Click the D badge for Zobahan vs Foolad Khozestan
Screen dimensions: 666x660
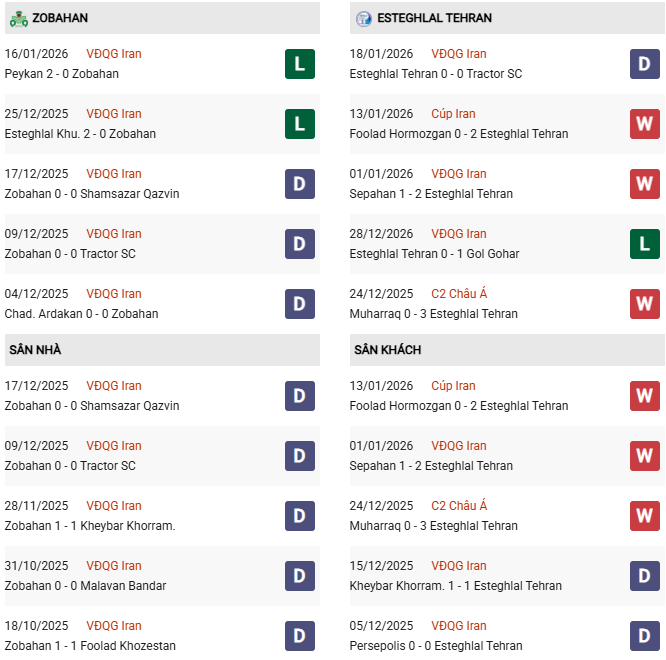(300, 636)
